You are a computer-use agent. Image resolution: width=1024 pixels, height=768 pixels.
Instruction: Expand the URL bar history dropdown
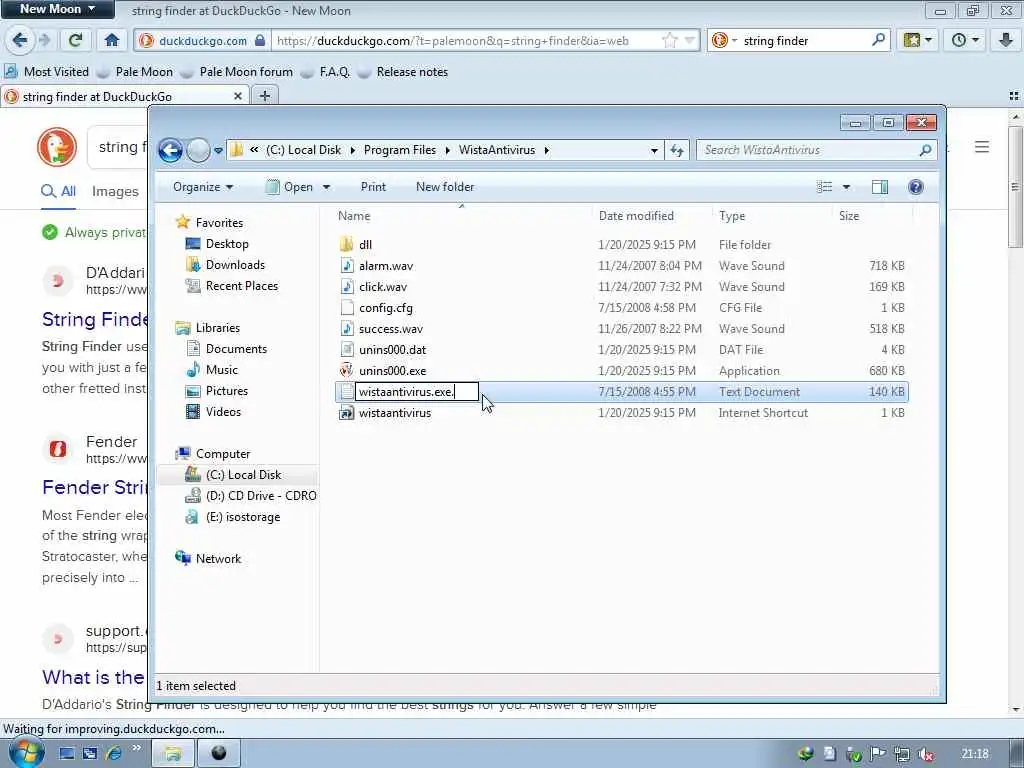point(689,40)
